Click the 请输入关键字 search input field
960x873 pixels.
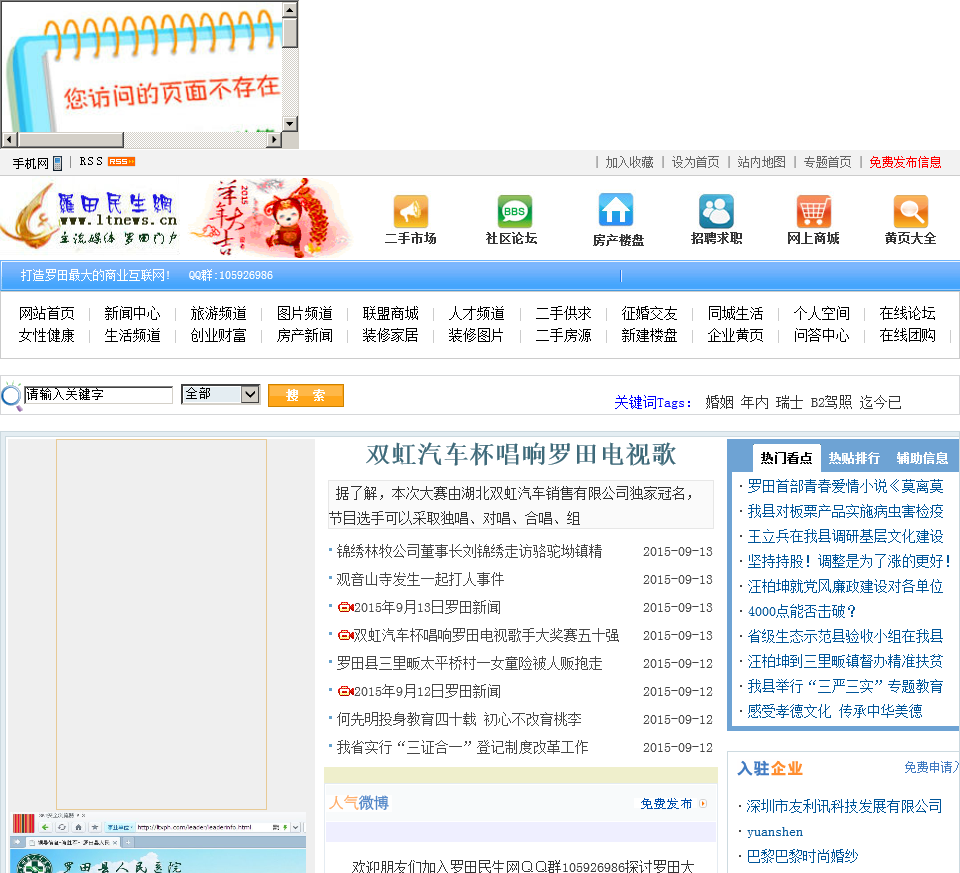[98, 394]
